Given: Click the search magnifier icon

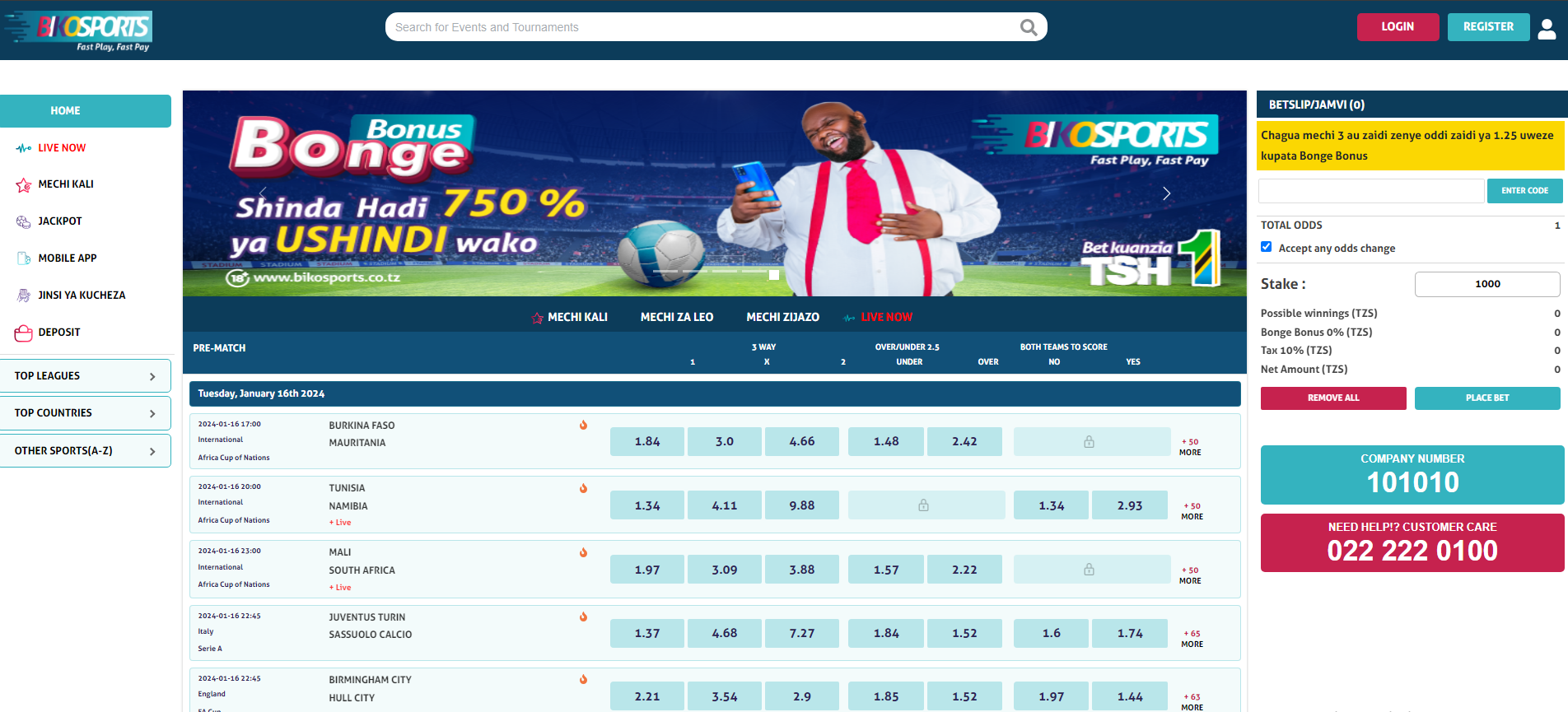Looking at the screenshot, I should pos(1029,27).
